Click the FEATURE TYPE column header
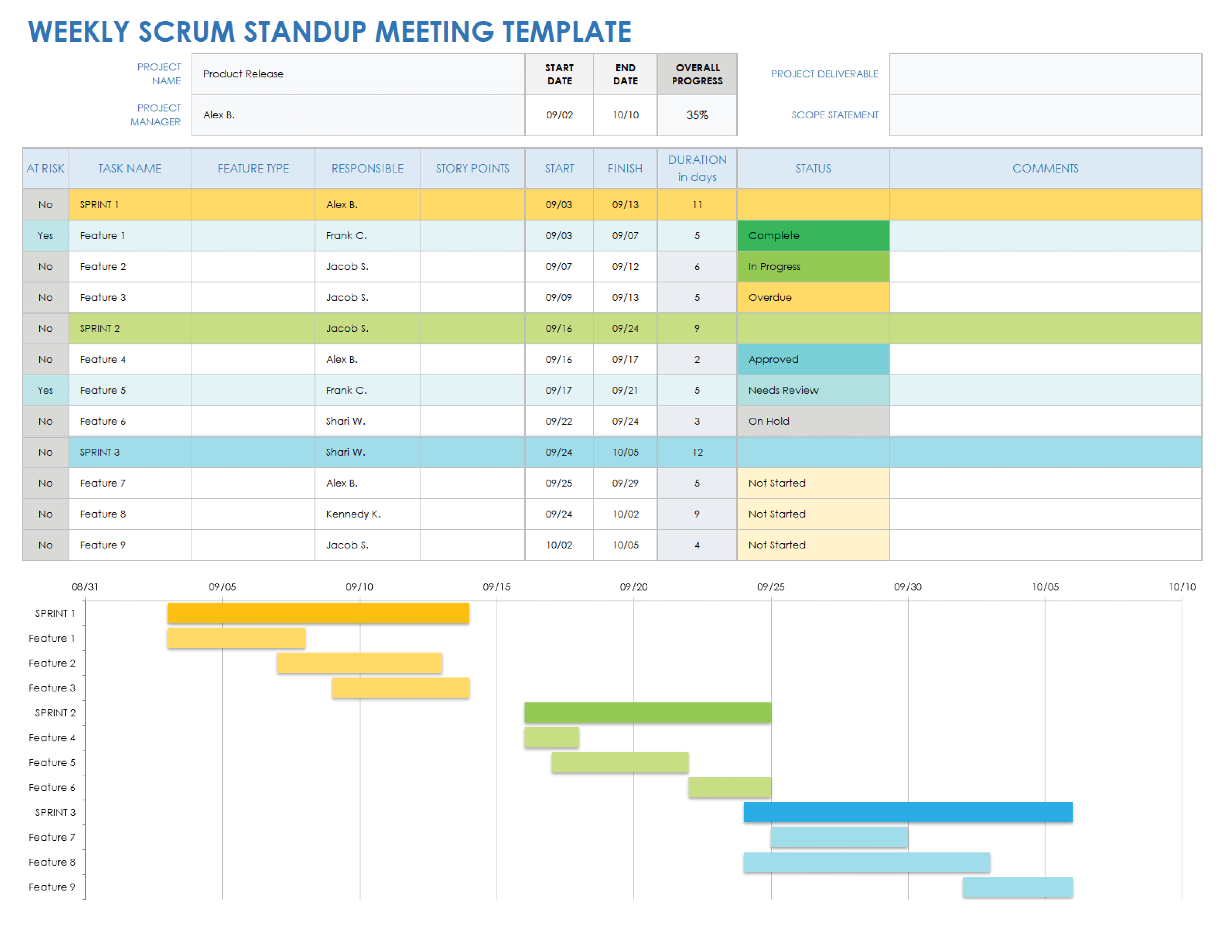 pos(253,169)
